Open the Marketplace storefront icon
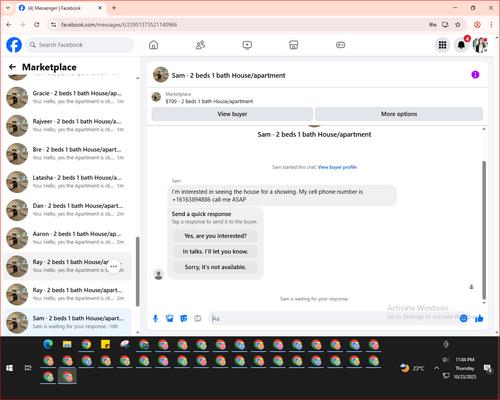Screen dimensions: 500x400 coord(294,45)
